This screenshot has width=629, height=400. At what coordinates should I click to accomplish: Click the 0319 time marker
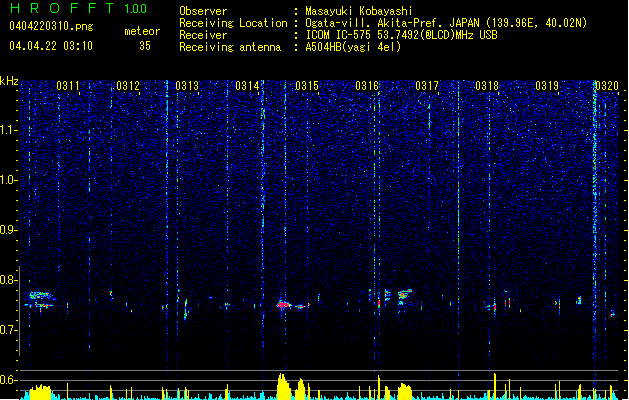(x=547, y=86)
